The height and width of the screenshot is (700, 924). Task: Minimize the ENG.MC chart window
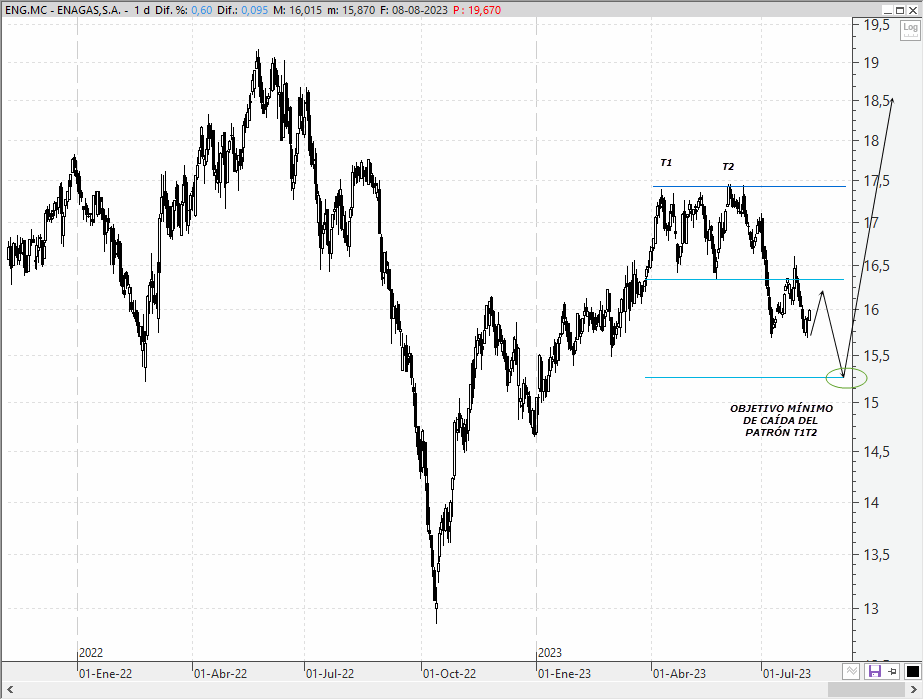[888, 10]
